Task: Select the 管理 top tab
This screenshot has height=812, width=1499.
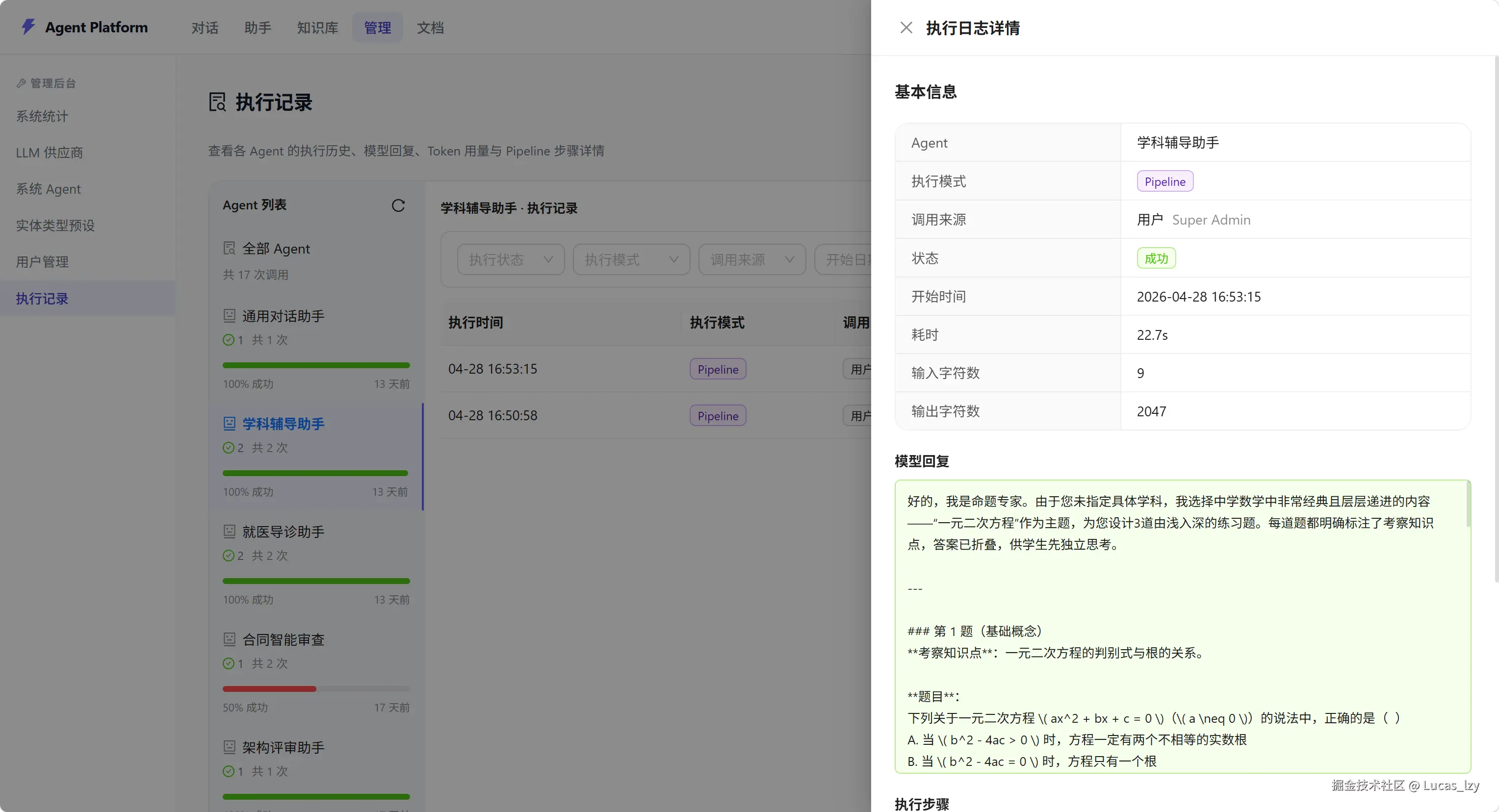Action: pyautogui.click(x=378, y=27)
